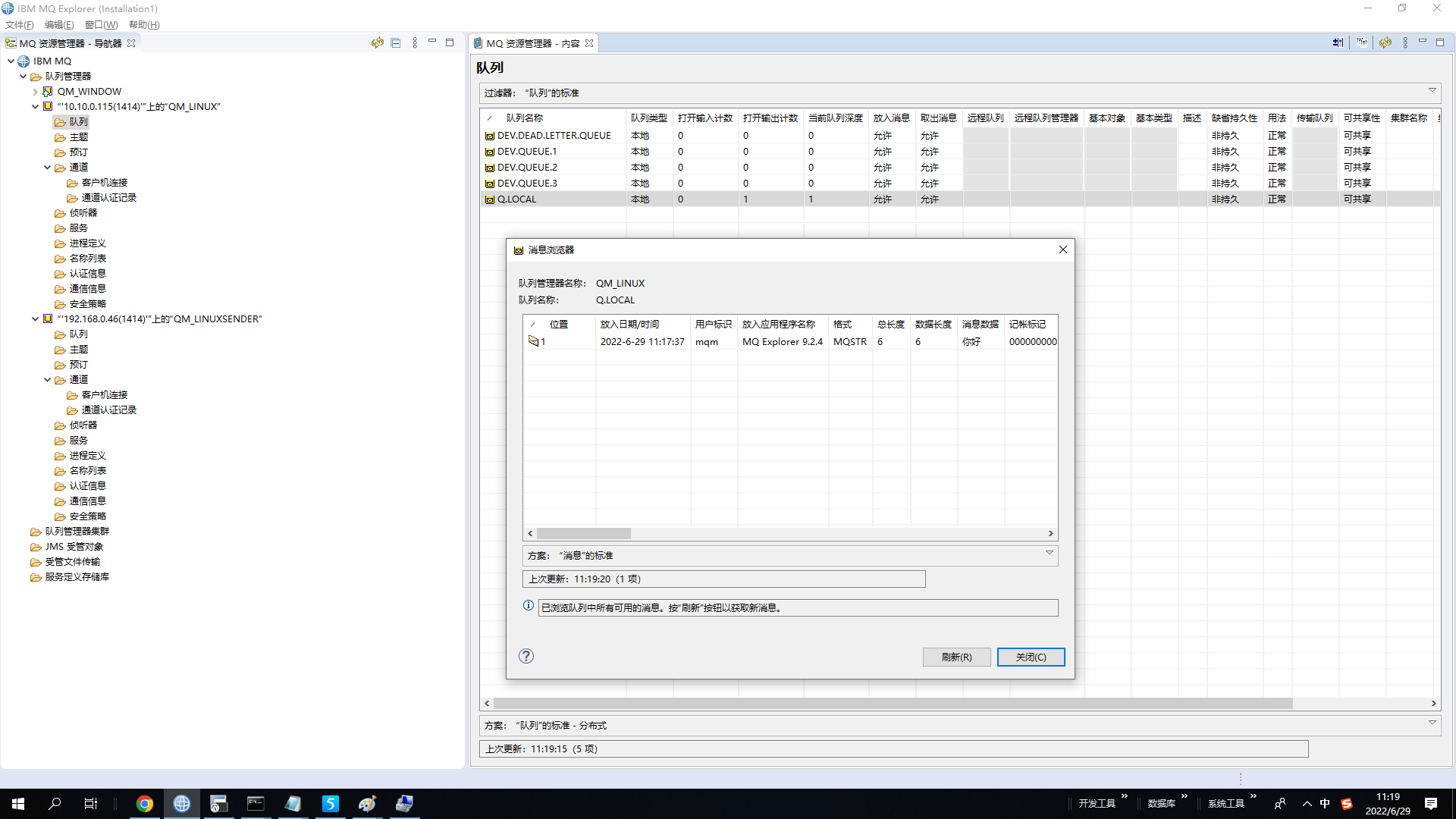Collapse the QM_LINUX queue manager node
1456x819 pixels.
(35, 107)
